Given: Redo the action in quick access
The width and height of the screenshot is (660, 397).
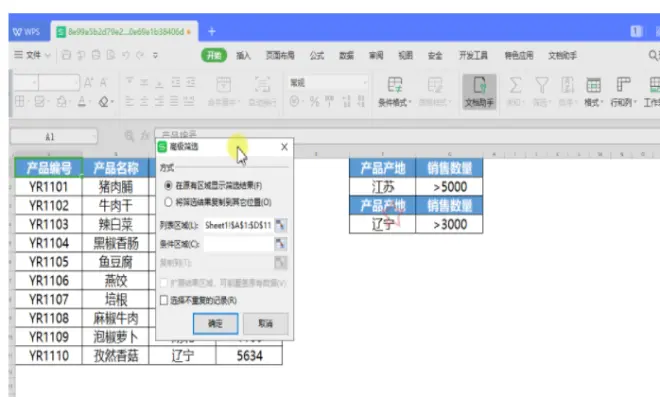Looking at the screenshot, I should tap(140, 55).
